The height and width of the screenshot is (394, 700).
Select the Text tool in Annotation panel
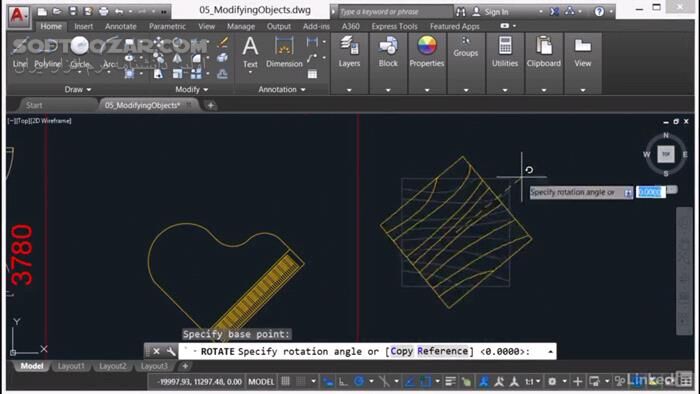[250, 52]
